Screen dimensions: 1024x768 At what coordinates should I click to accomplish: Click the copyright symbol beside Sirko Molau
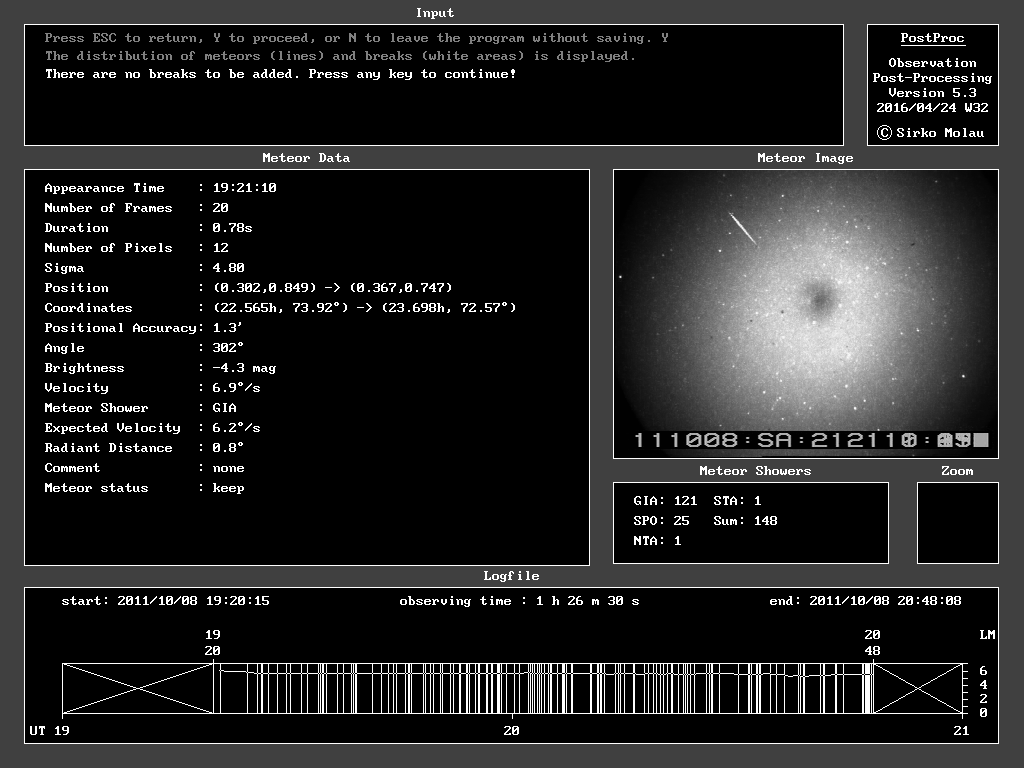[x=883, y=133]
